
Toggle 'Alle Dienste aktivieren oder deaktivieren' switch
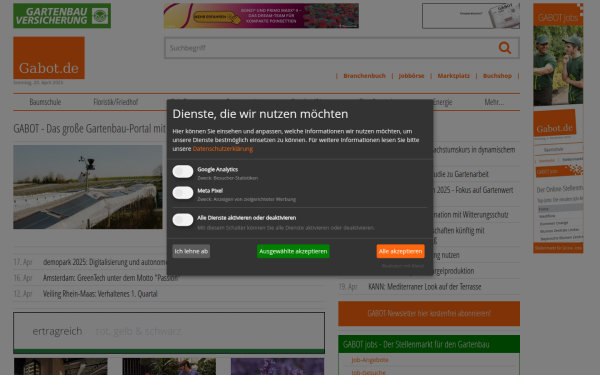[x=183, y=220]
